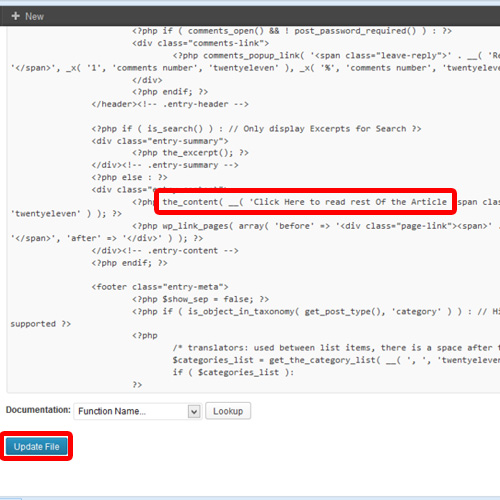Click the wp_link_pages array line
This screenshot has height=500, width=500.
pyautogui.click(x=316, y=226)
